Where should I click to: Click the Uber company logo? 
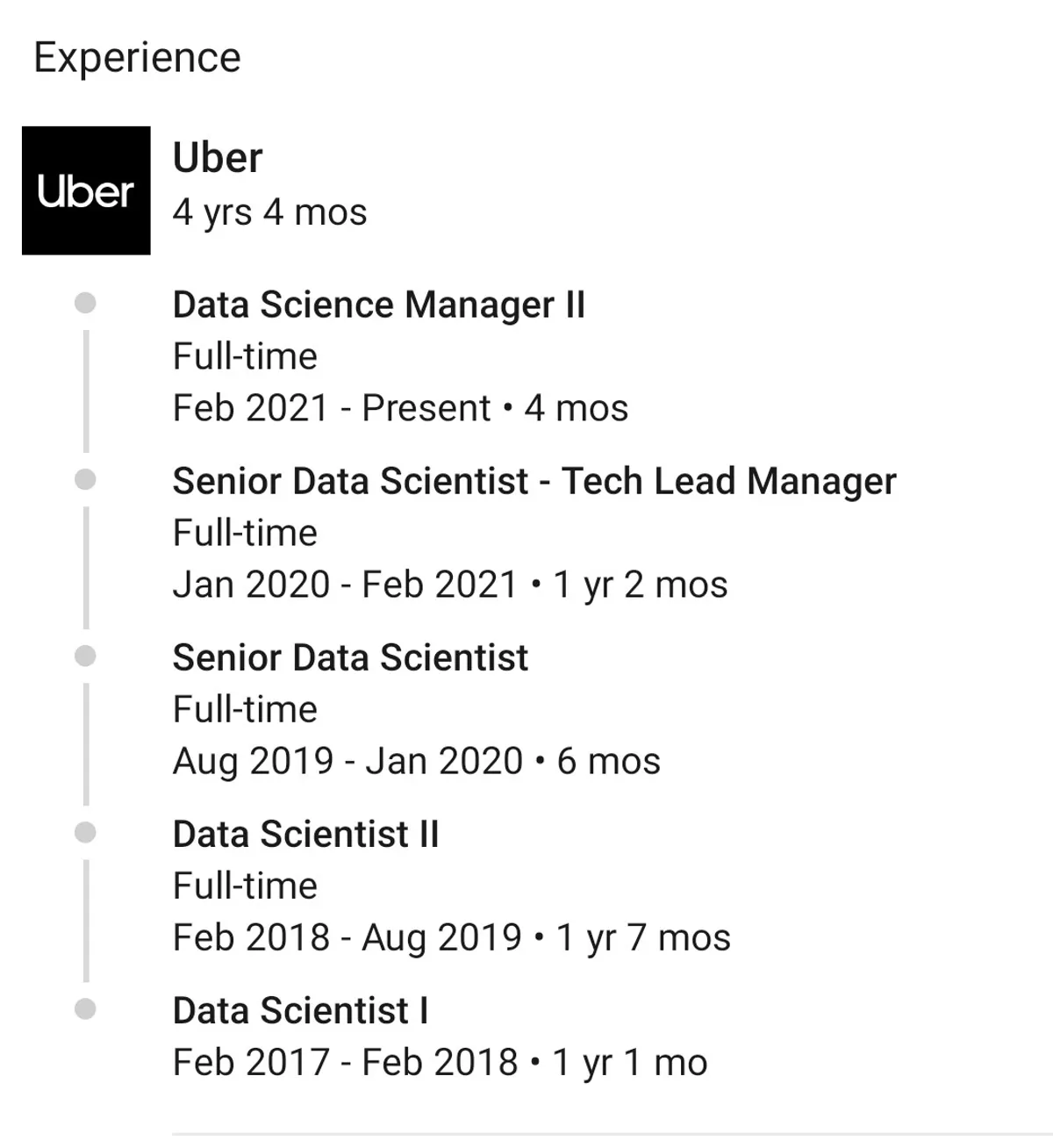(x=86, y=190)
